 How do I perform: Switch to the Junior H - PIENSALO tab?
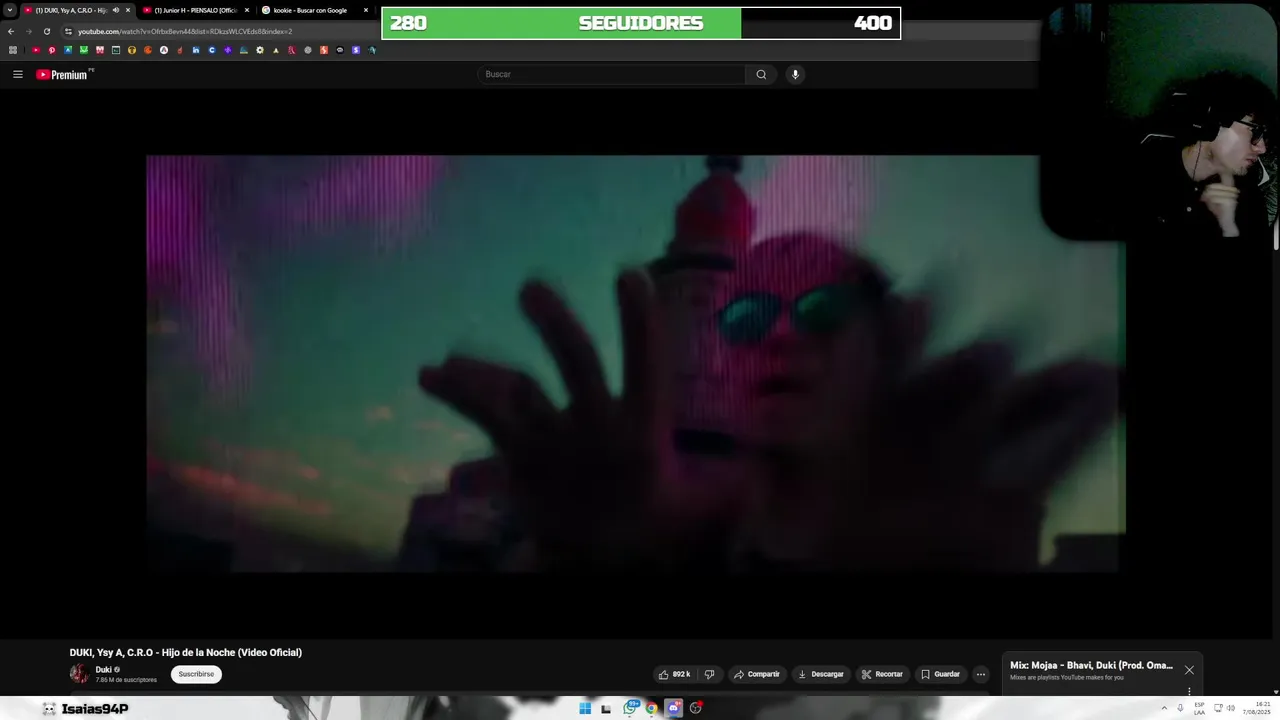(195, 10)
